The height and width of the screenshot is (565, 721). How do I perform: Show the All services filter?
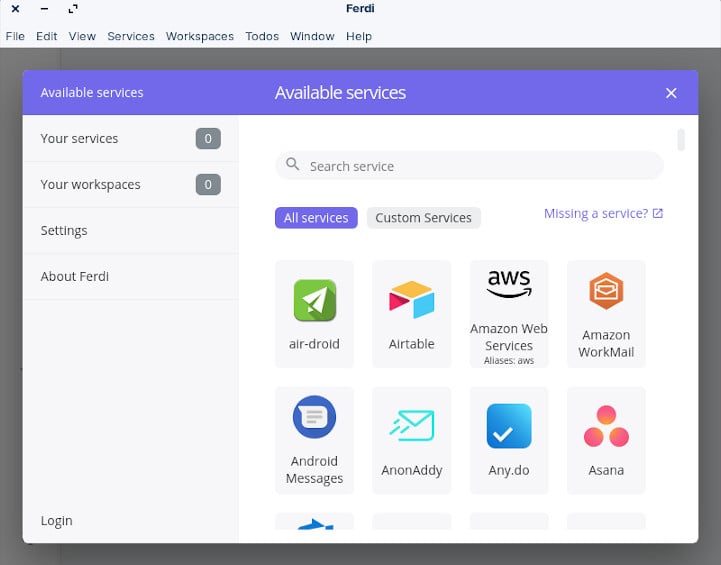(316, 217)
